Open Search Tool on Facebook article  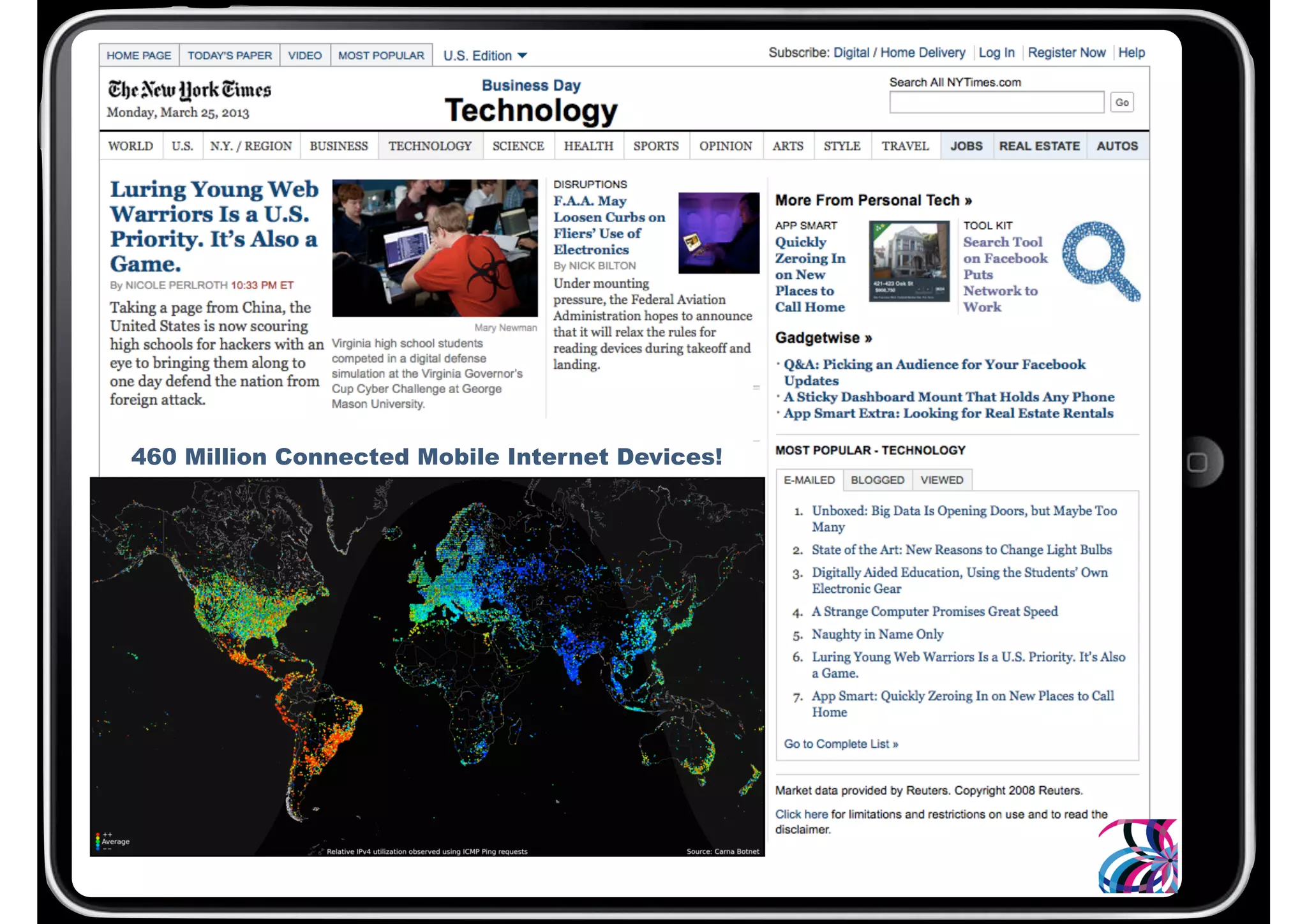[1006, 274]
